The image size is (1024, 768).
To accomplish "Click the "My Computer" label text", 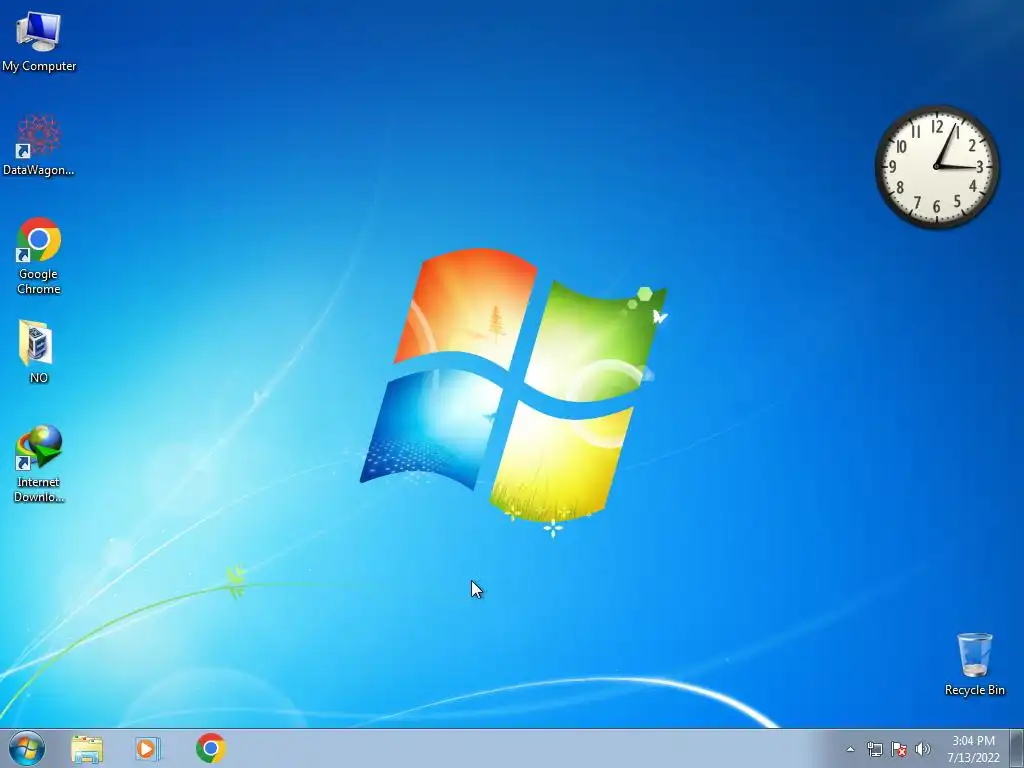I will click(x=39, y=66).
